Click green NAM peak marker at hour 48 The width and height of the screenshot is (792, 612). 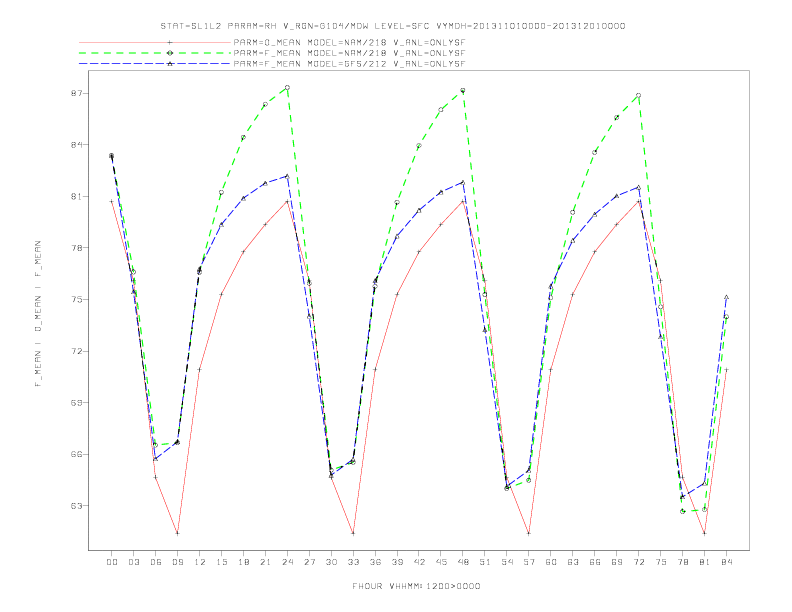[x=463, y=90]
